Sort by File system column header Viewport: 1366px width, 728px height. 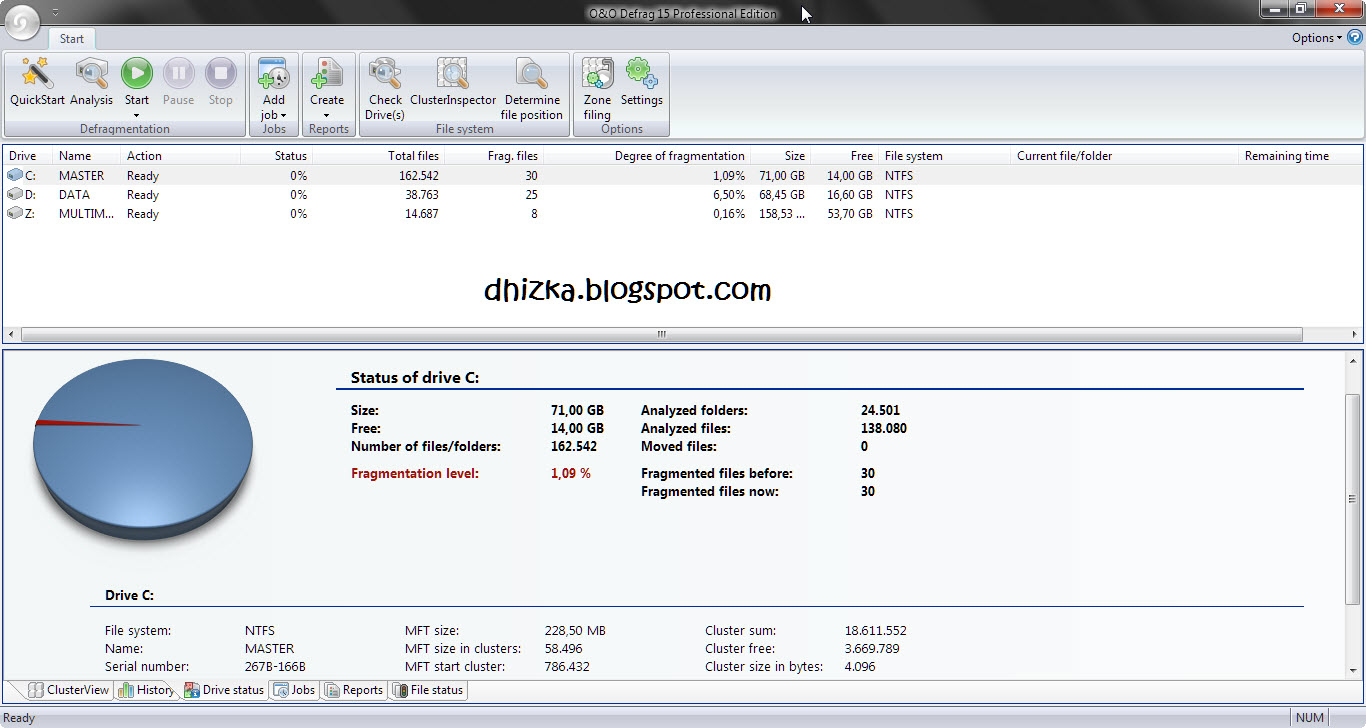[945, 156]
